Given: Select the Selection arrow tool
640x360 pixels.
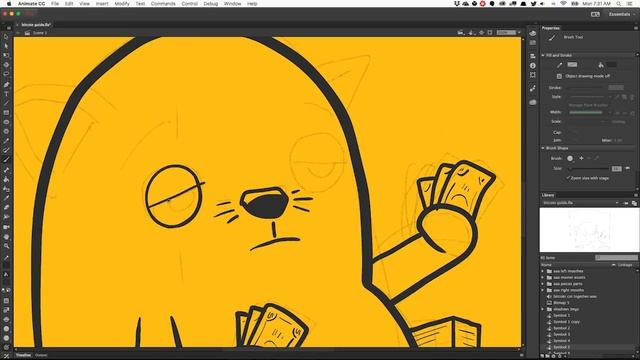Looking at the screenshot, I should 6,37.
